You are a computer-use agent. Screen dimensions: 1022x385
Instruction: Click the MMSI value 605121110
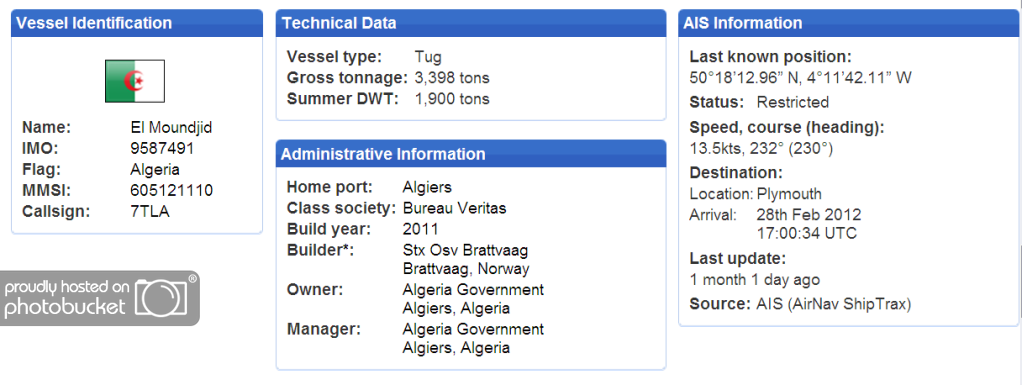click(171, 190)
